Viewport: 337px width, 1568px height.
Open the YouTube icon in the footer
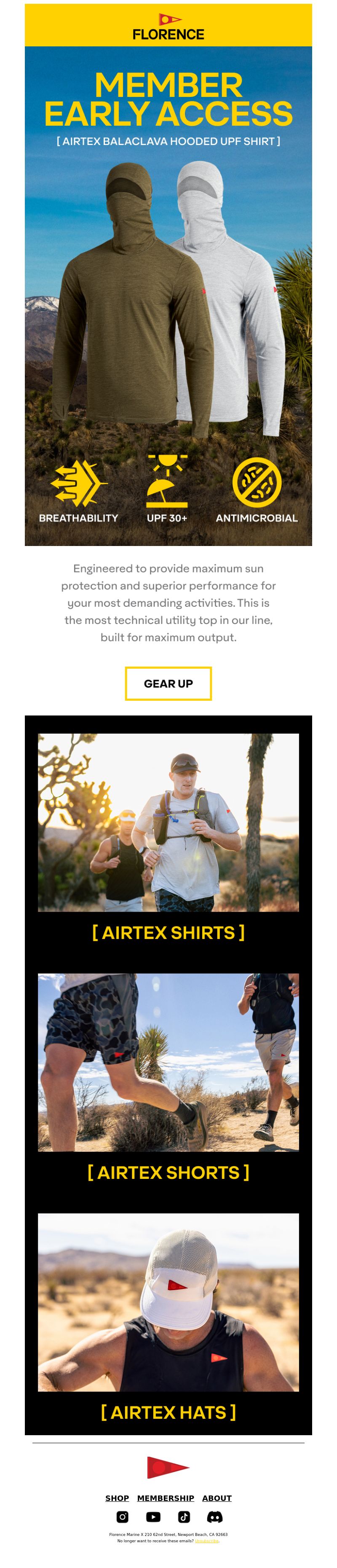[153, 1516]
